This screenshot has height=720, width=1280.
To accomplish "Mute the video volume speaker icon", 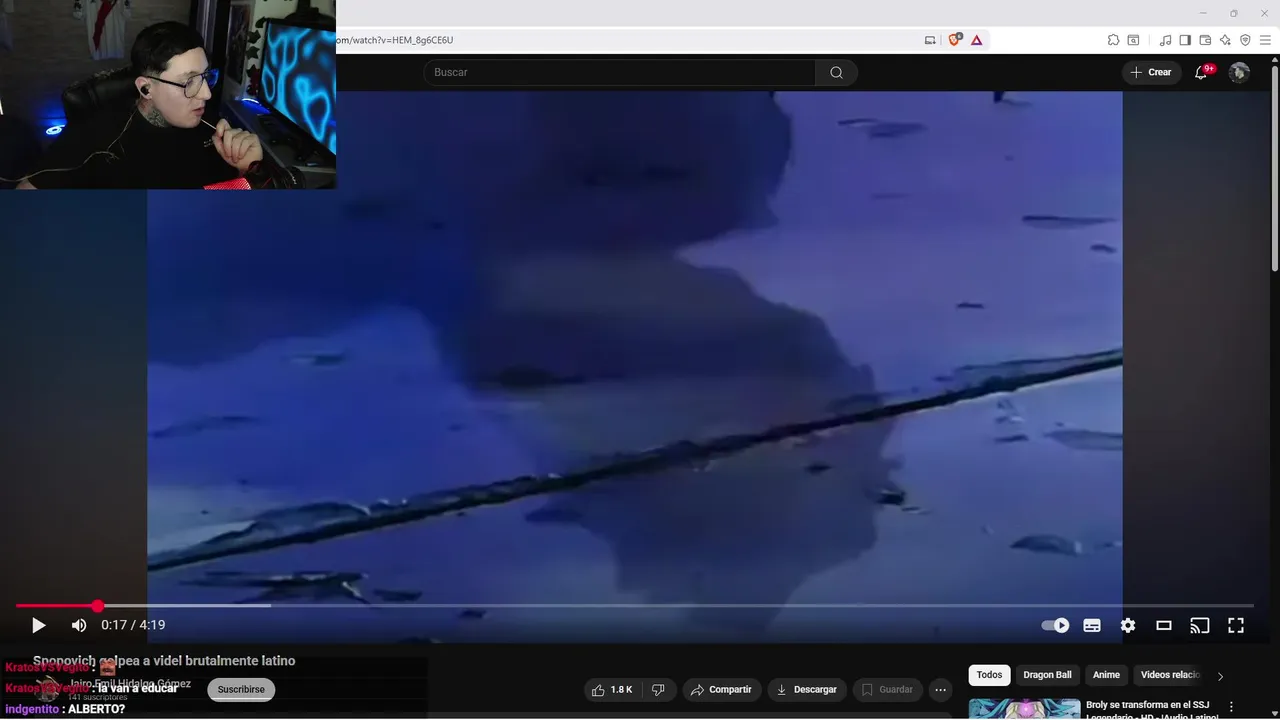I will pos(79,625).
